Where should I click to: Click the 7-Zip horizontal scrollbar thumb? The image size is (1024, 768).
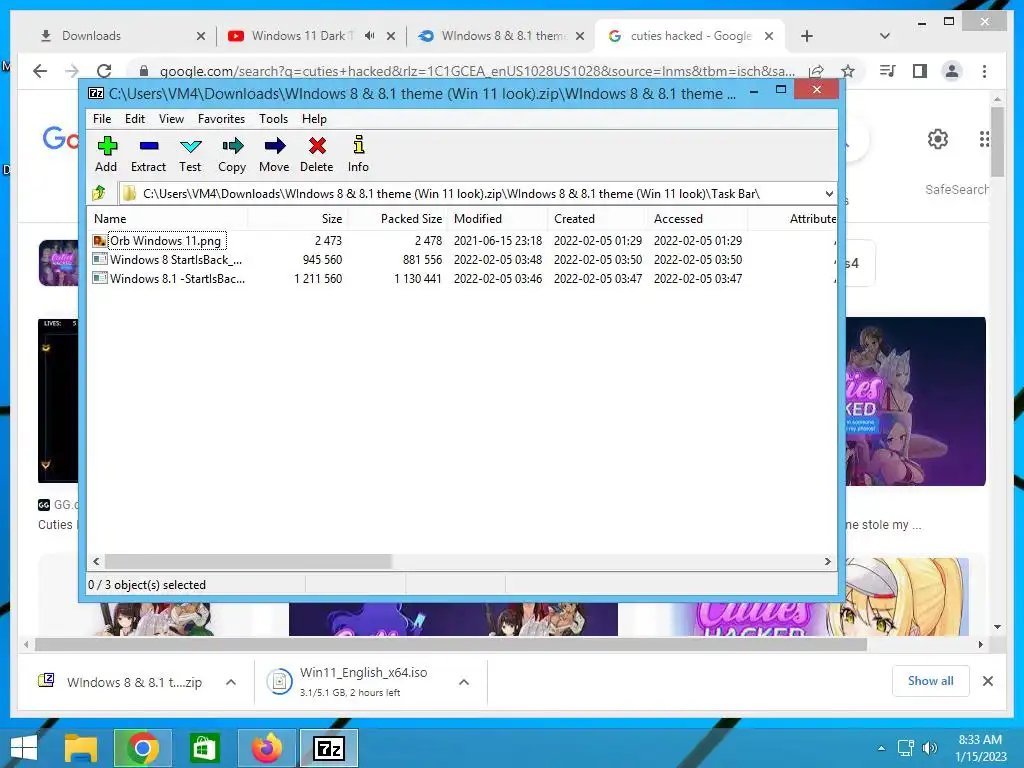click(x=248, y=562)
